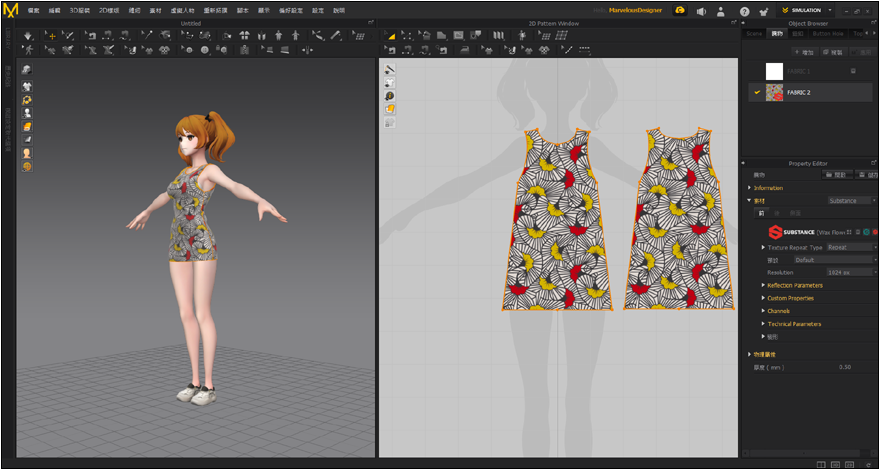Screen dimensions: 880x470
Task: Click the speaker announcements icon
Action: 701,11
